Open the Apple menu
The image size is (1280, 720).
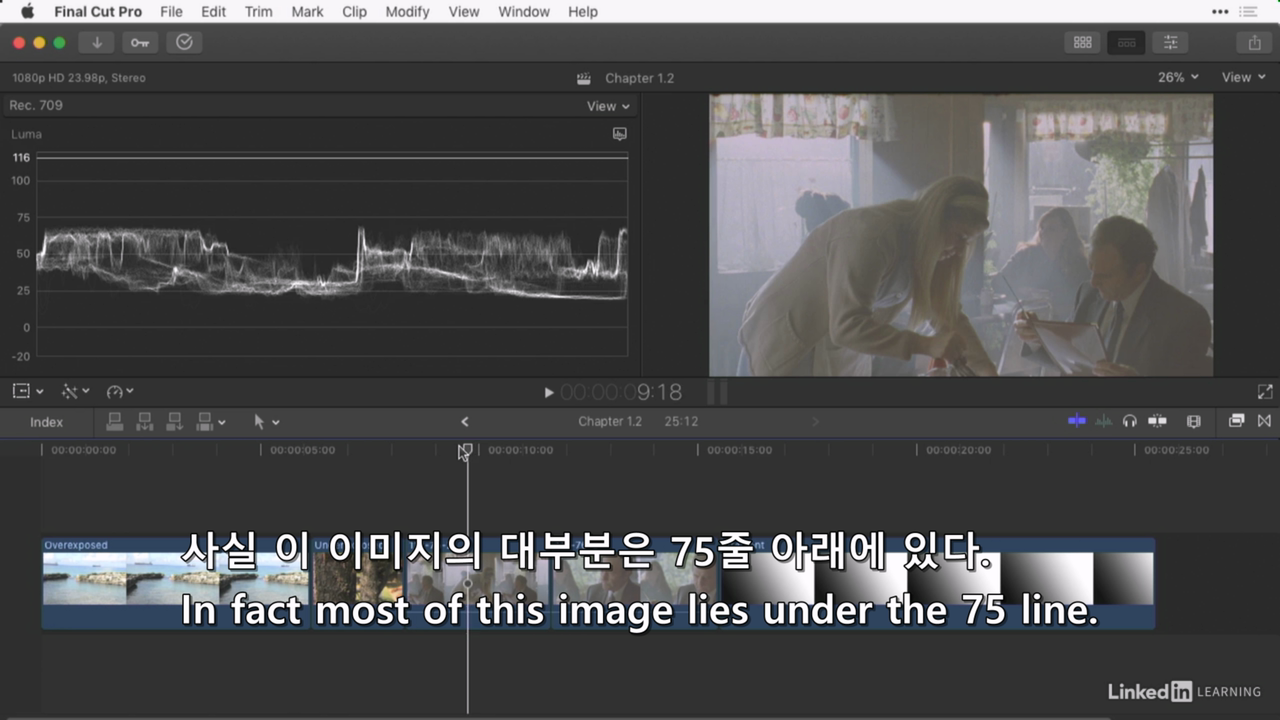coord(27,12)
